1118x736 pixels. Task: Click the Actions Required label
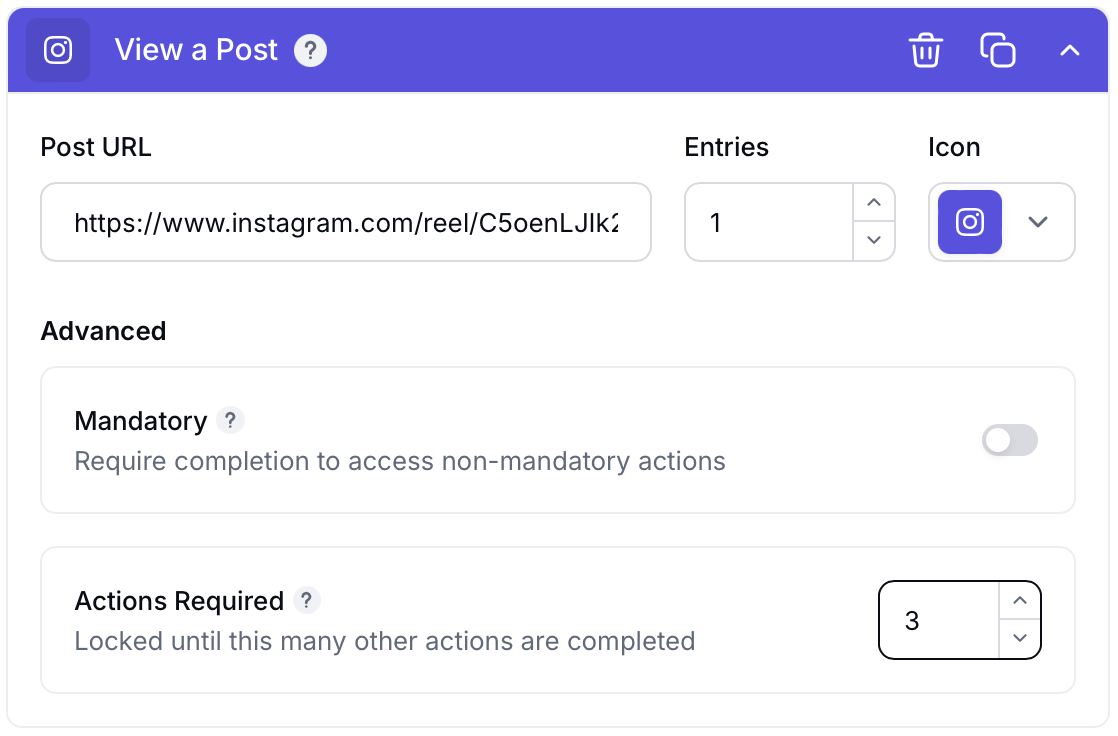[x=179, y=600]
